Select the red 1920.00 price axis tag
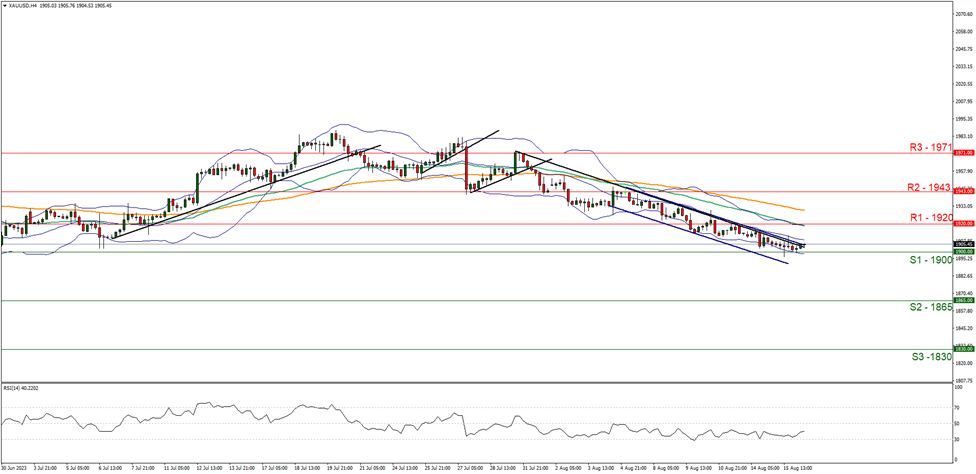 pyautogui.click(x=961, y=224)
